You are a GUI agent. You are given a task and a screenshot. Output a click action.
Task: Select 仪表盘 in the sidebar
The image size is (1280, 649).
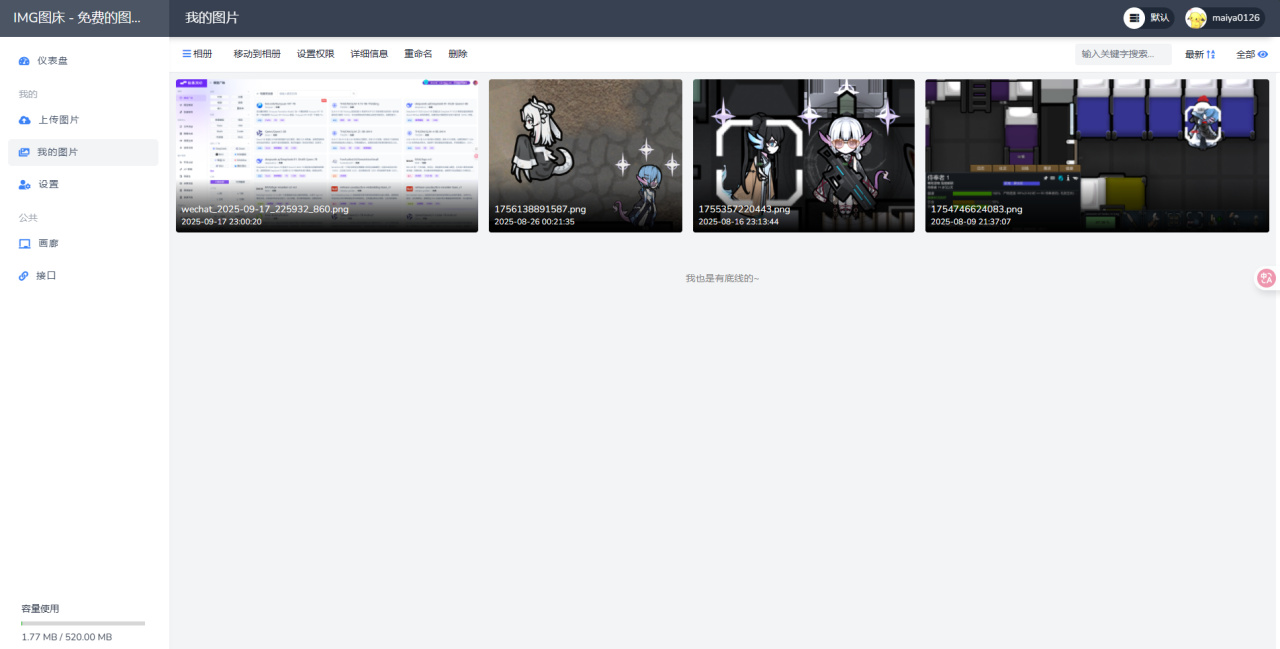[x=84, y=61]
